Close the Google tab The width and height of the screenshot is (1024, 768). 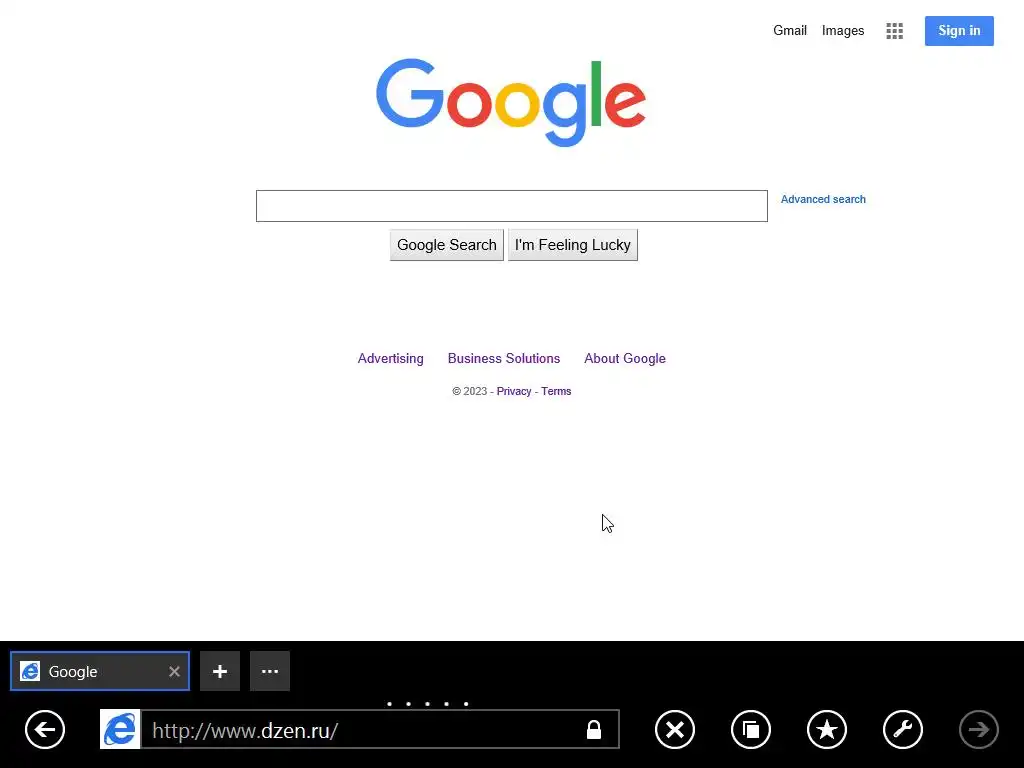coord(174,671)
